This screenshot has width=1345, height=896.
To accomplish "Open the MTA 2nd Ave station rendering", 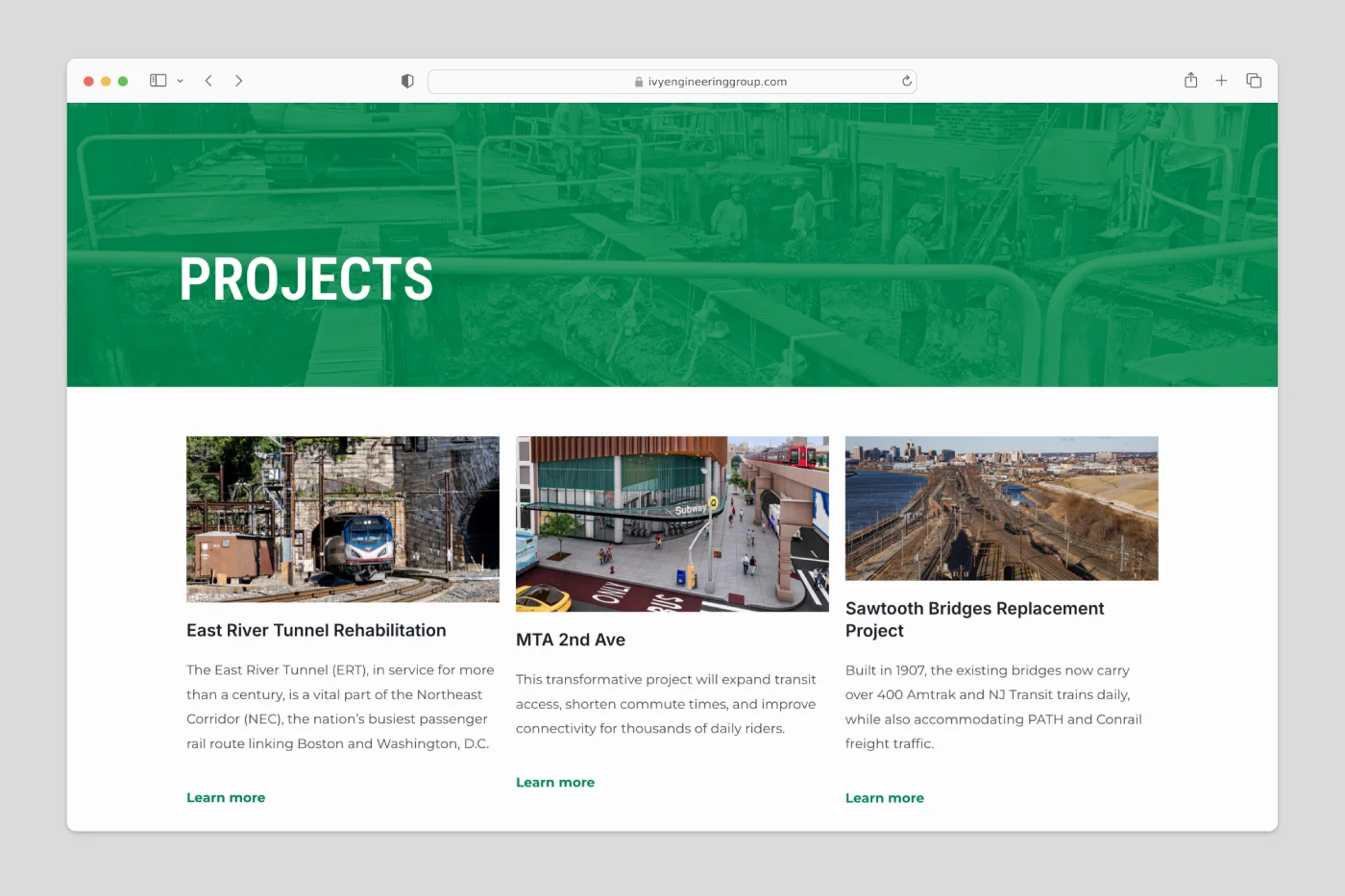I will click(x=672, y=524).
